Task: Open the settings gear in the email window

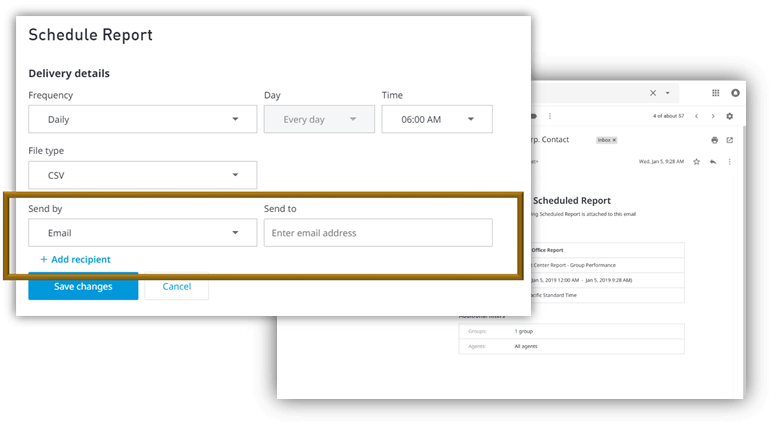Action: 729,116
